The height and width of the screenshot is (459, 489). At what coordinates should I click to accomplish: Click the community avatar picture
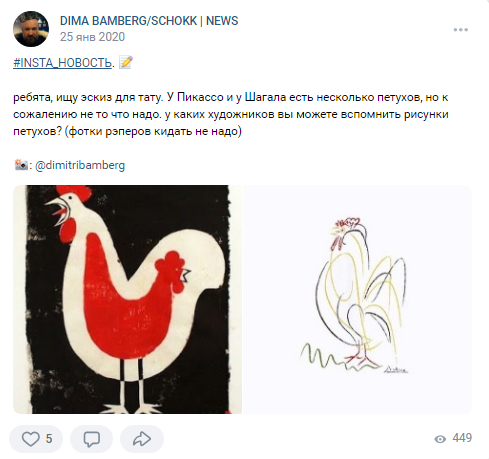pyautogui.click(x=31, y=29)
